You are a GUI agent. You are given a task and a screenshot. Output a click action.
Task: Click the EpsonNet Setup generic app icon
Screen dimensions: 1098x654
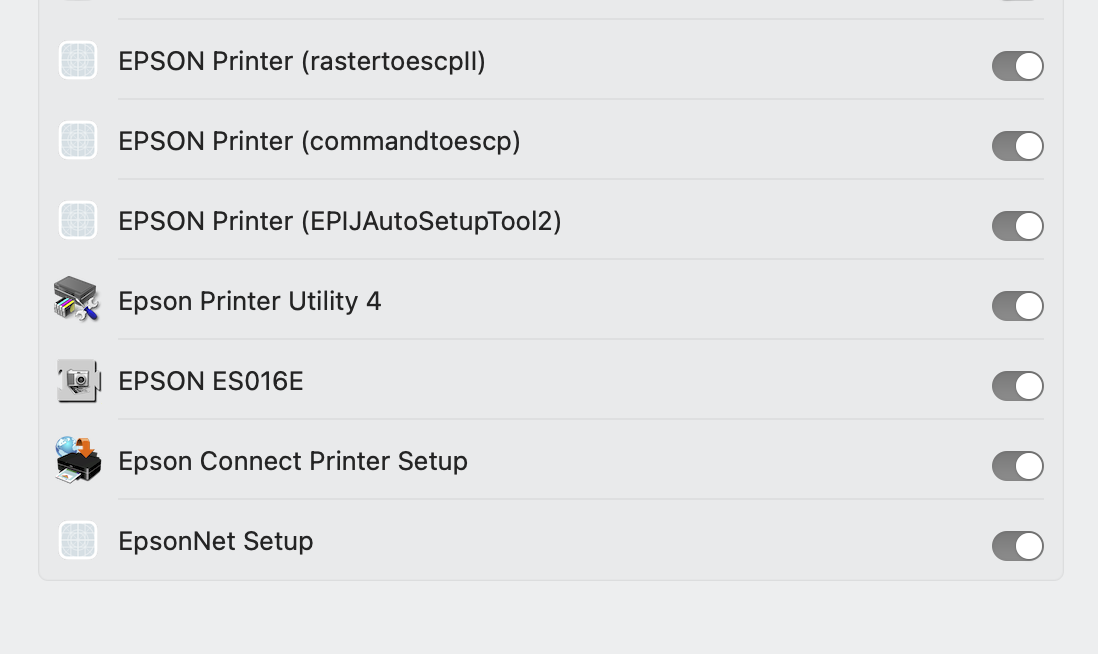(78, 541)
